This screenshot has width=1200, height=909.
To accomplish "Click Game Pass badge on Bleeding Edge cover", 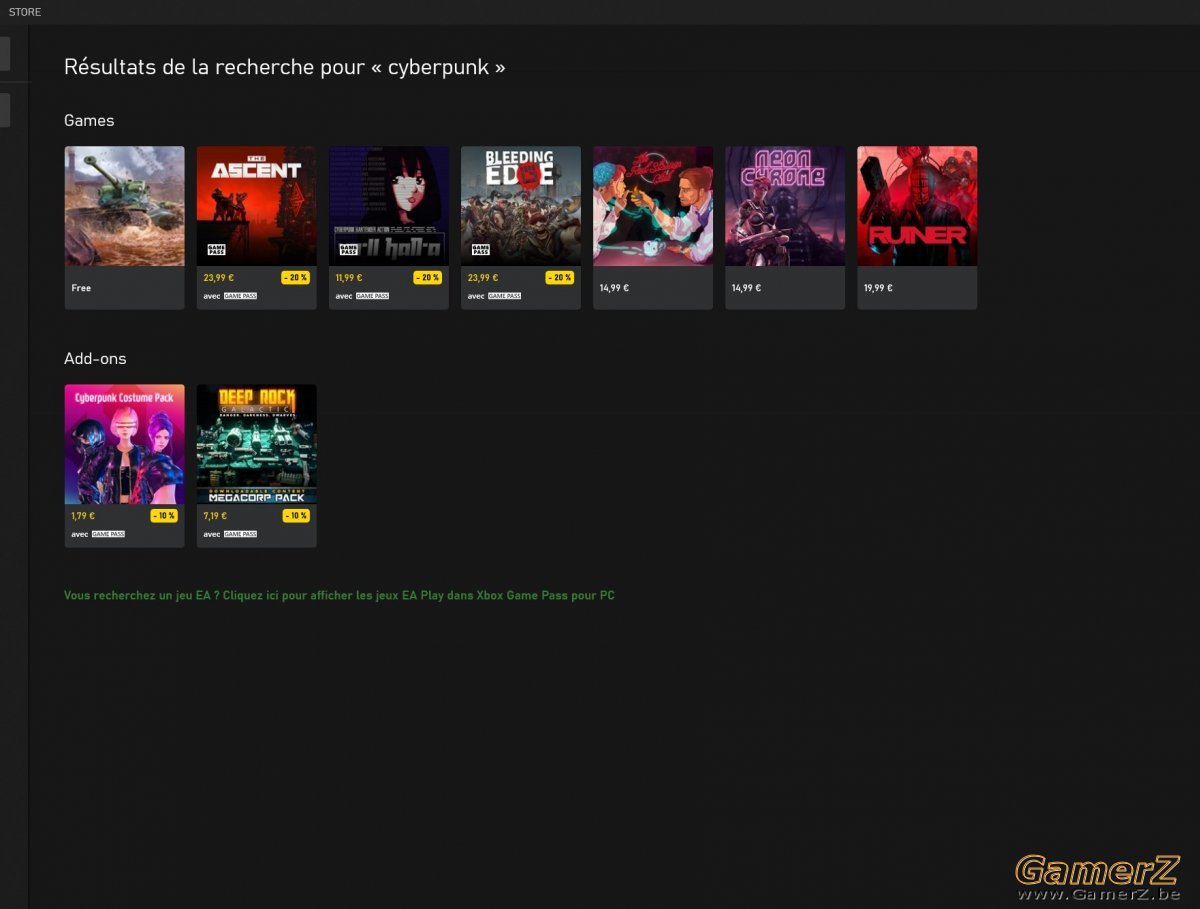I will [x=480, y=250].
